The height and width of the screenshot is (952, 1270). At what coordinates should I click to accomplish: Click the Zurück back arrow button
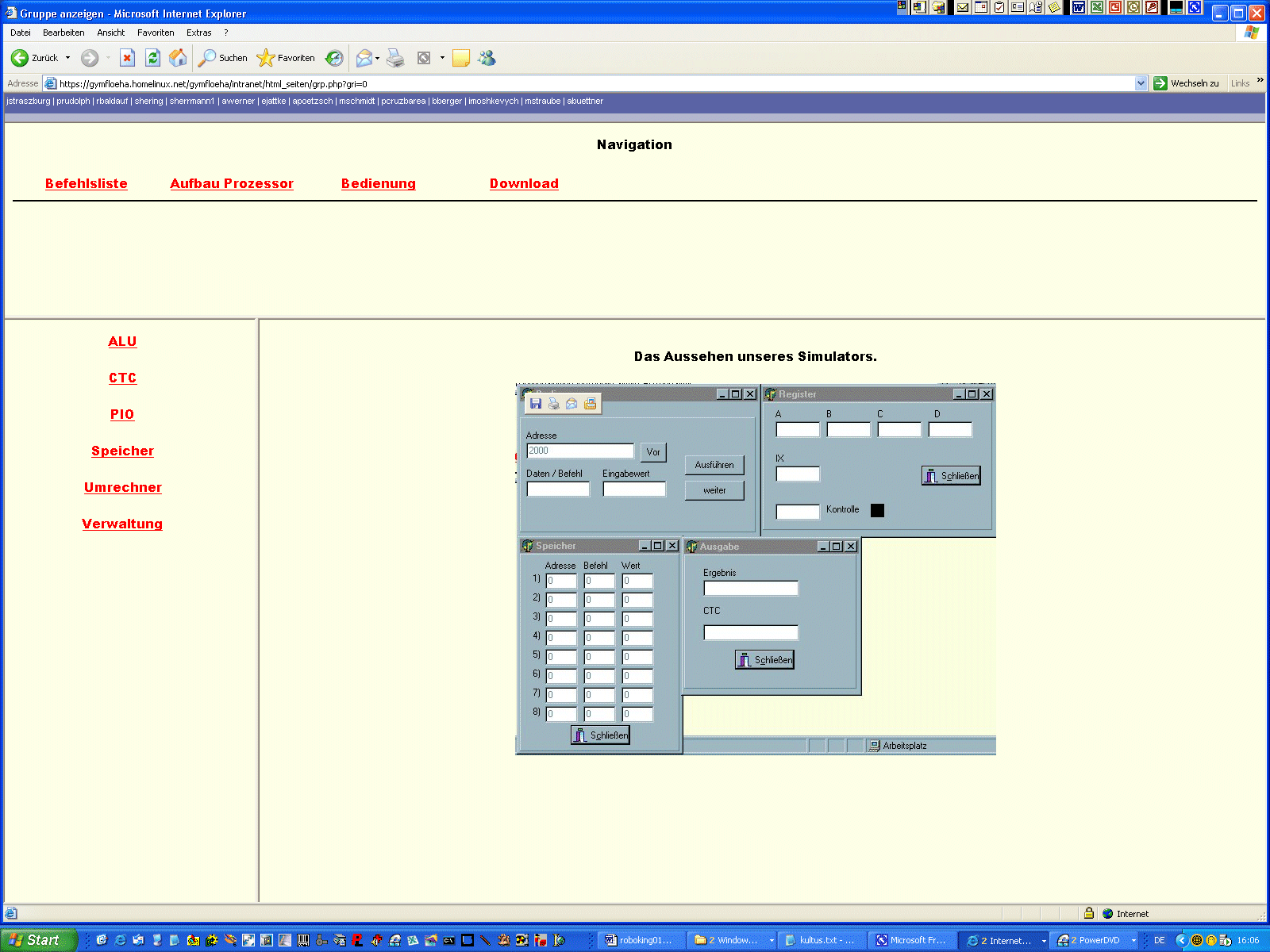pos(34,58)
